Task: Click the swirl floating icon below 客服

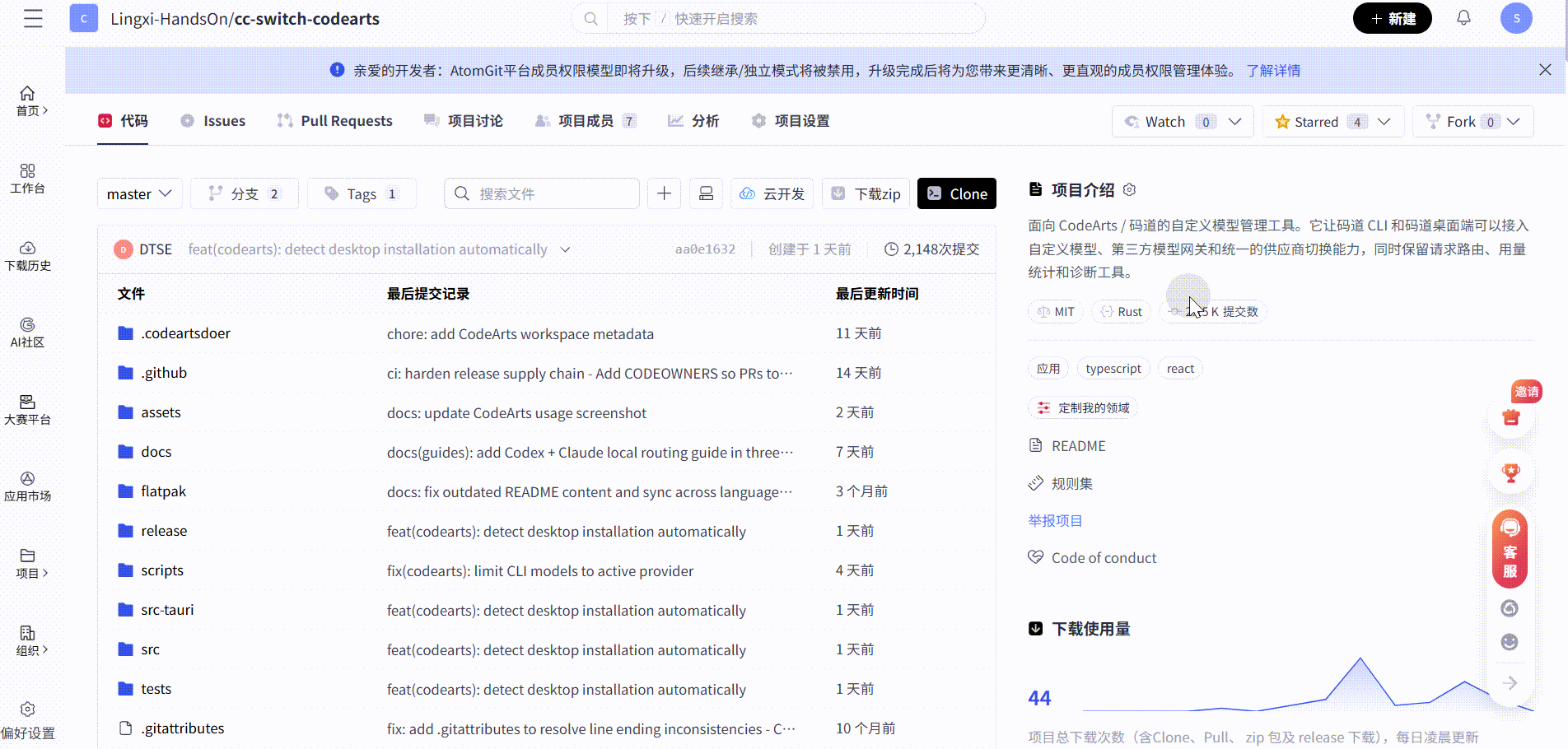Action: click(x=1510, y=608)
